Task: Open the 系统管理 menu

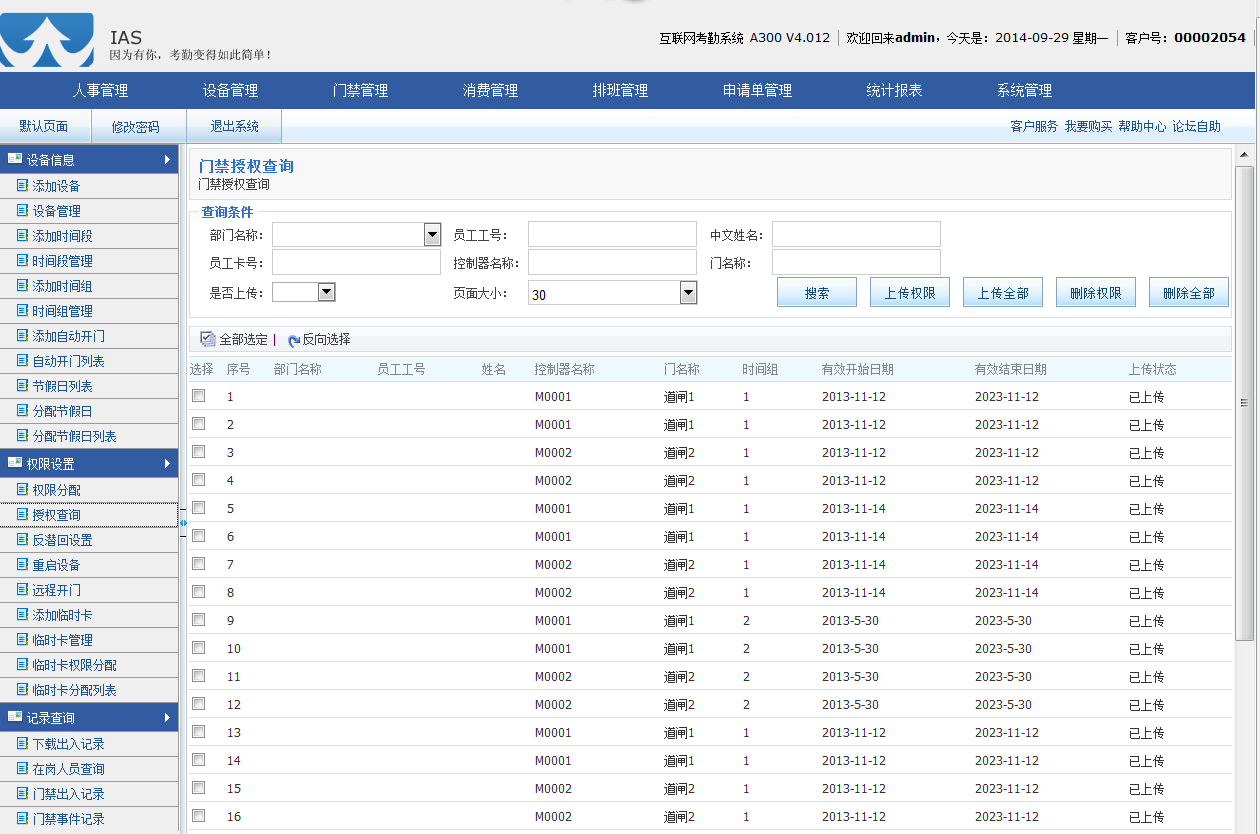Action: pyautogui.click(x=1024, y=90)
